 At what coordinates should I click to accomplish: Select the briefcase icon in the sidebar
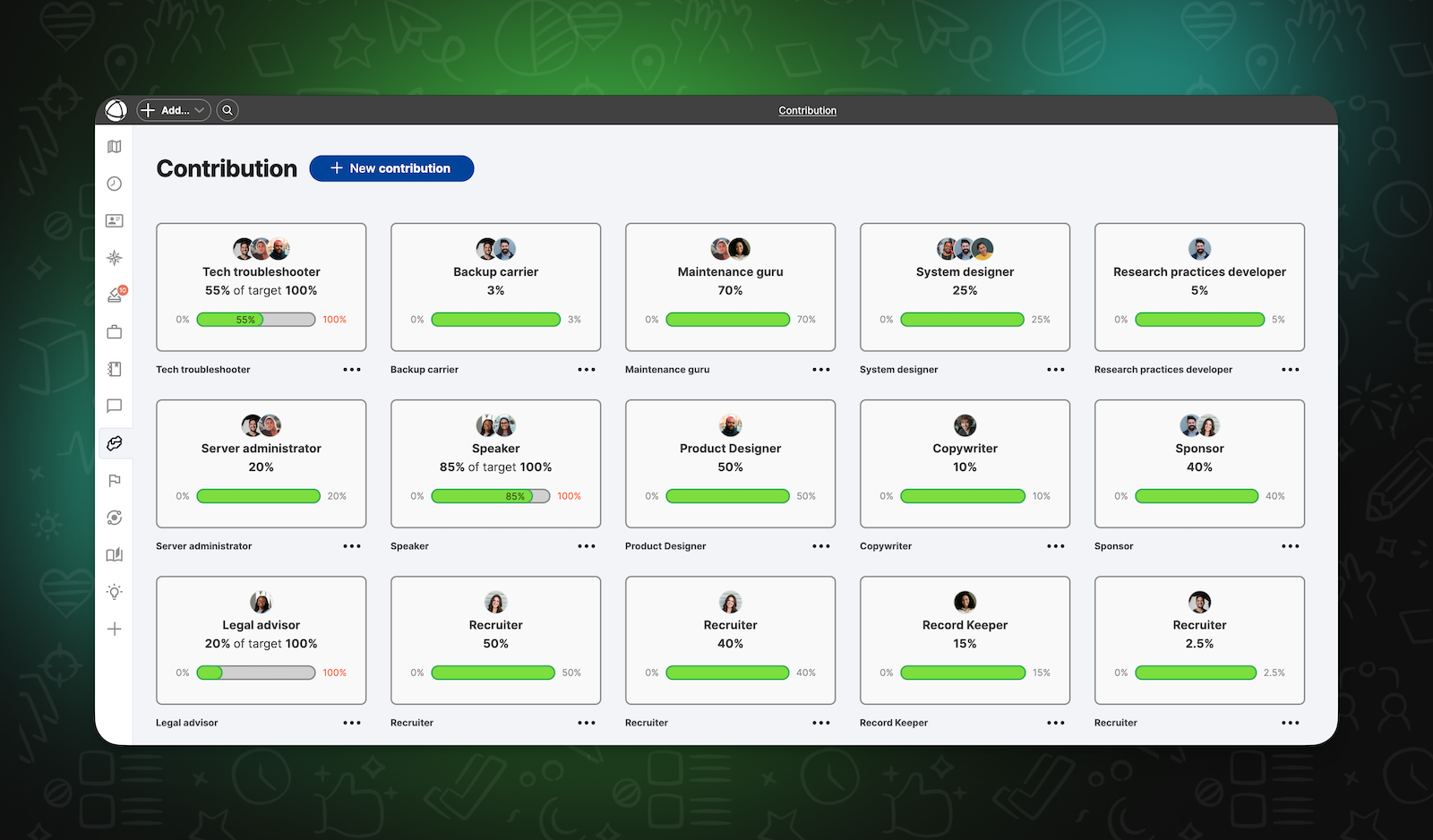coord(114,331)
